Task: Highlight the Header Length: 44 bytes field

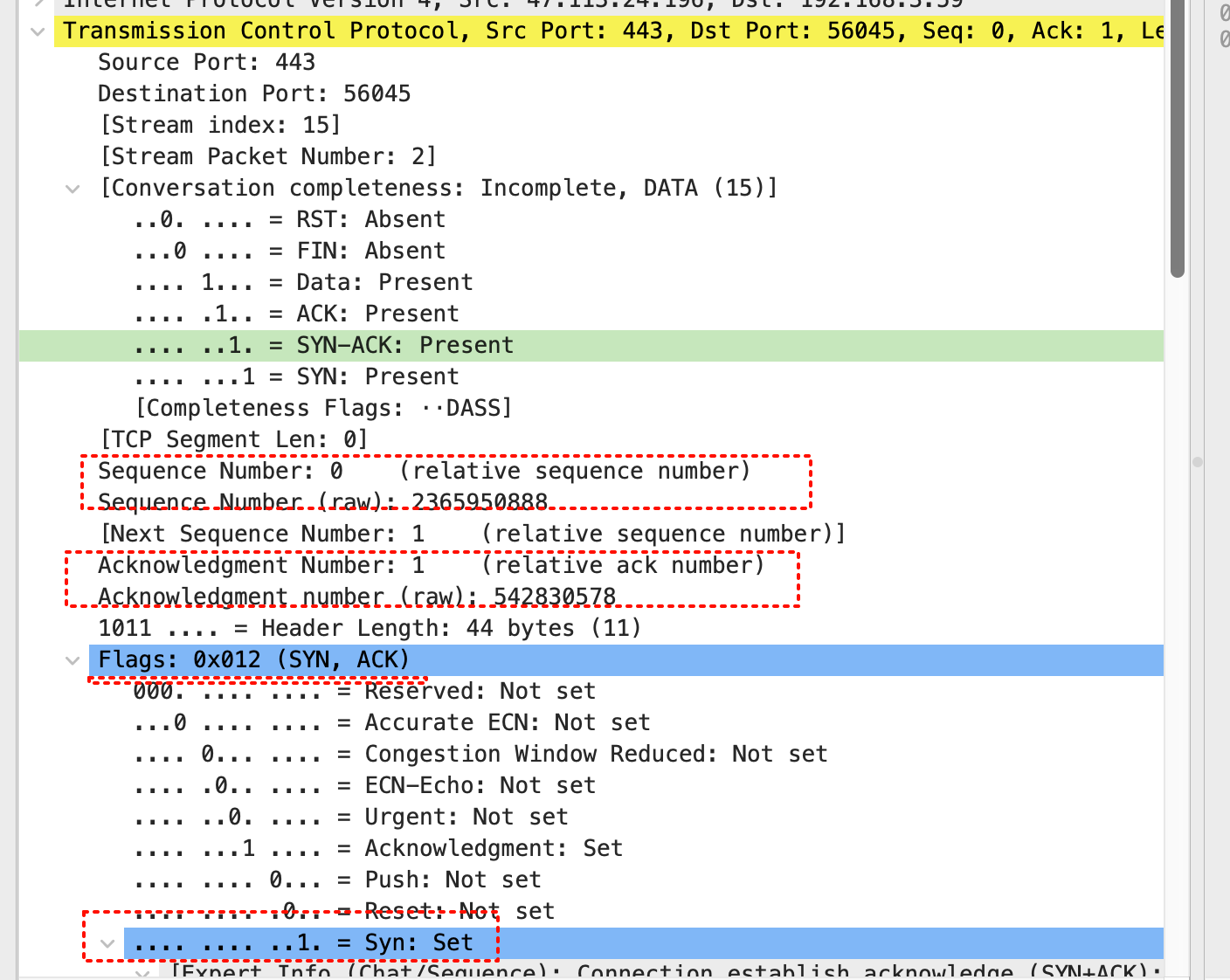Action: pos(370,629)
